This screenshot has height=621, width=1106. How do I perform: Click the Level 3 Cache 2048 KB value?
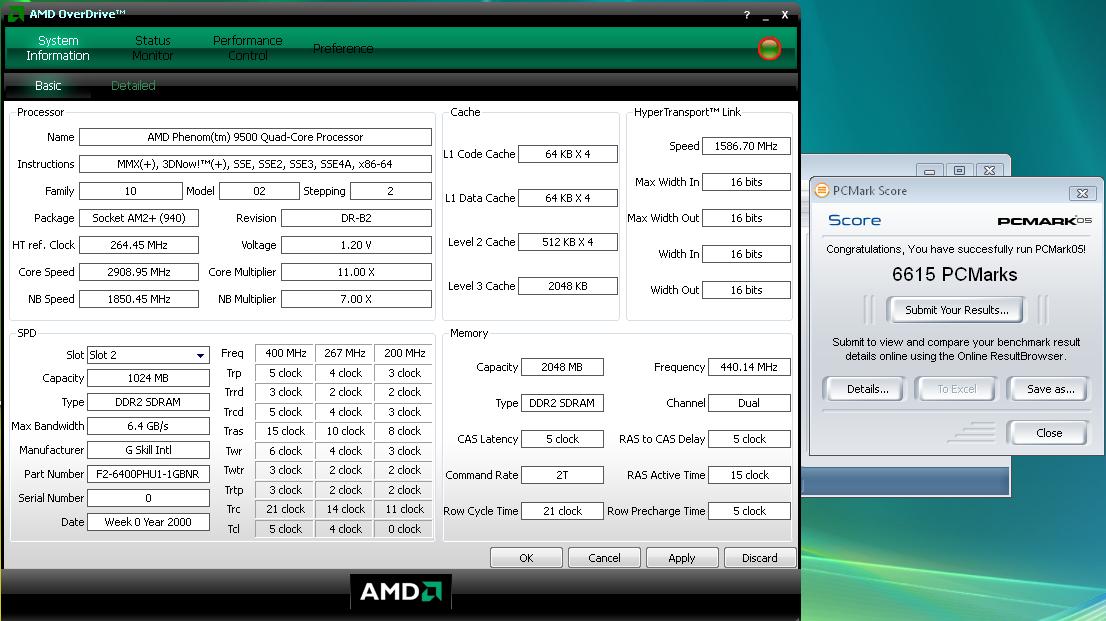tap(568, 286)
